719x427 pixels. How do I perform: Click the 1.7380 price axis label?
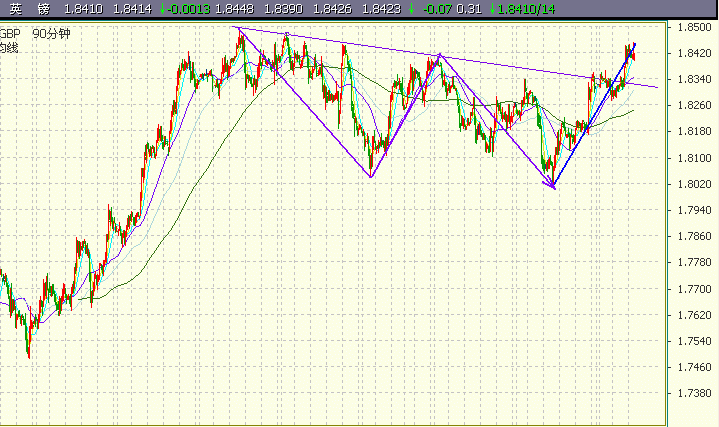[x=694, y=394]
